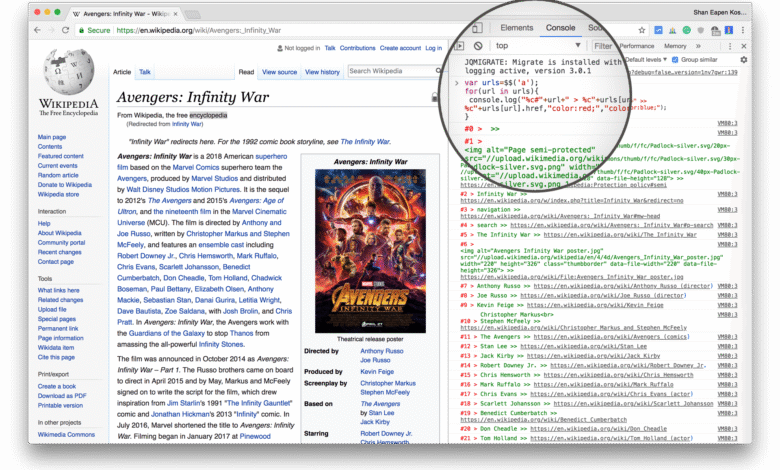Select the highlighted word 'encyclopedia'
Image resolution: width=780 pixels, height=470 pixels.
pos(208,115)
